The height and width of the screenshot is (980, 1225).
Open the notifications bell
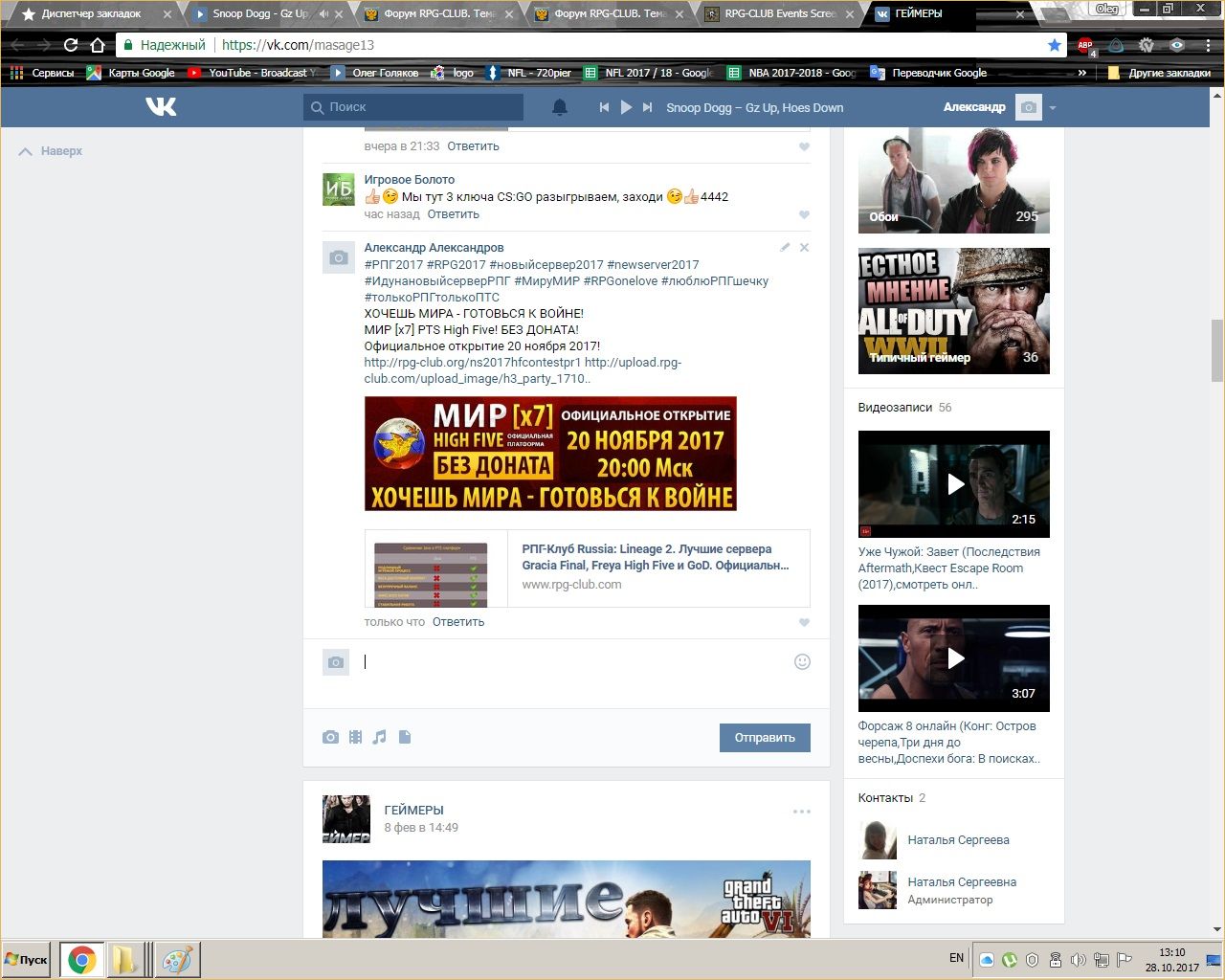click(x=560, y=107)
